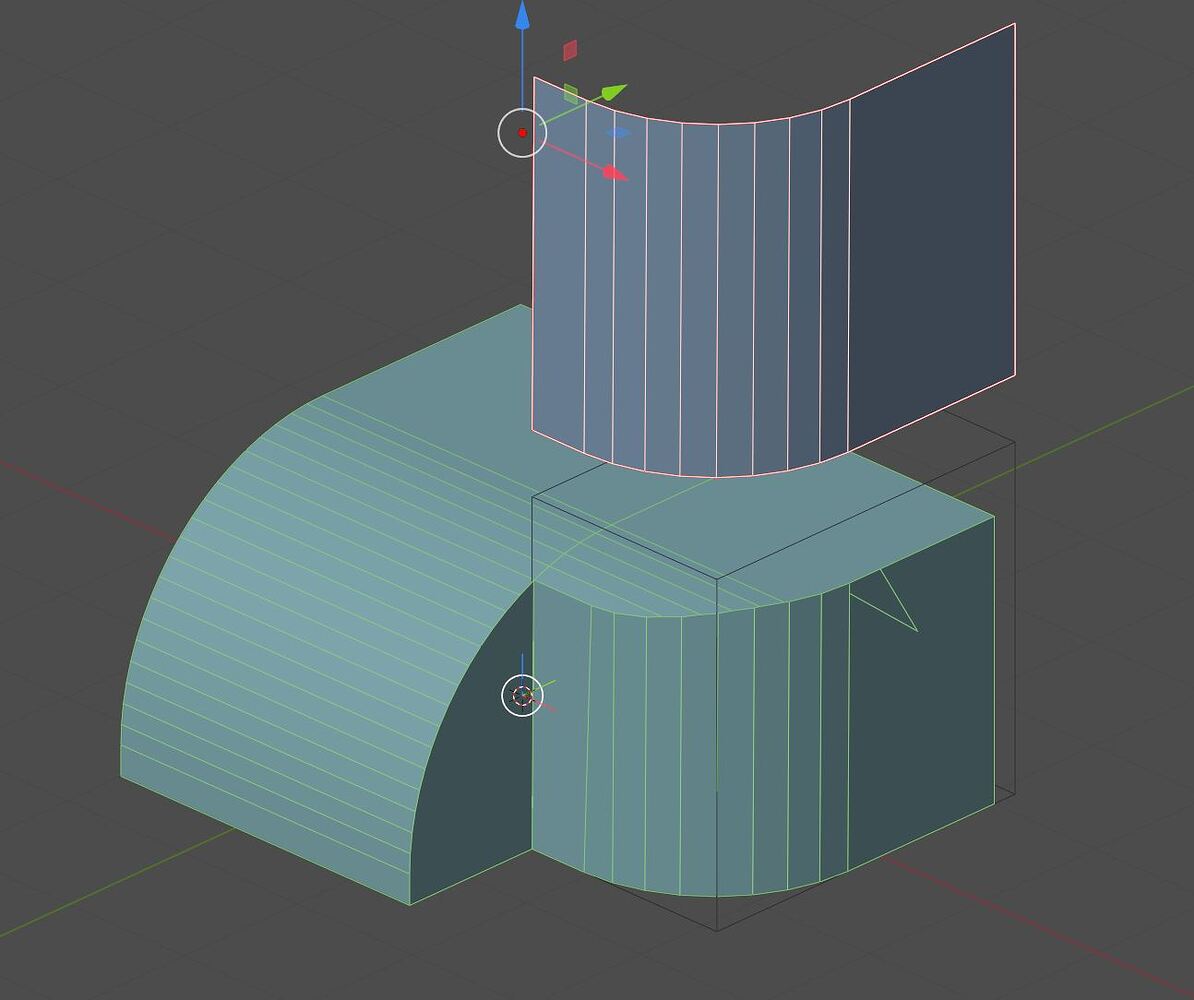Grab the green Y-axis move gizmo arrow
1194x1000 pixels.
pyautogui.click(x=614, y=92)
